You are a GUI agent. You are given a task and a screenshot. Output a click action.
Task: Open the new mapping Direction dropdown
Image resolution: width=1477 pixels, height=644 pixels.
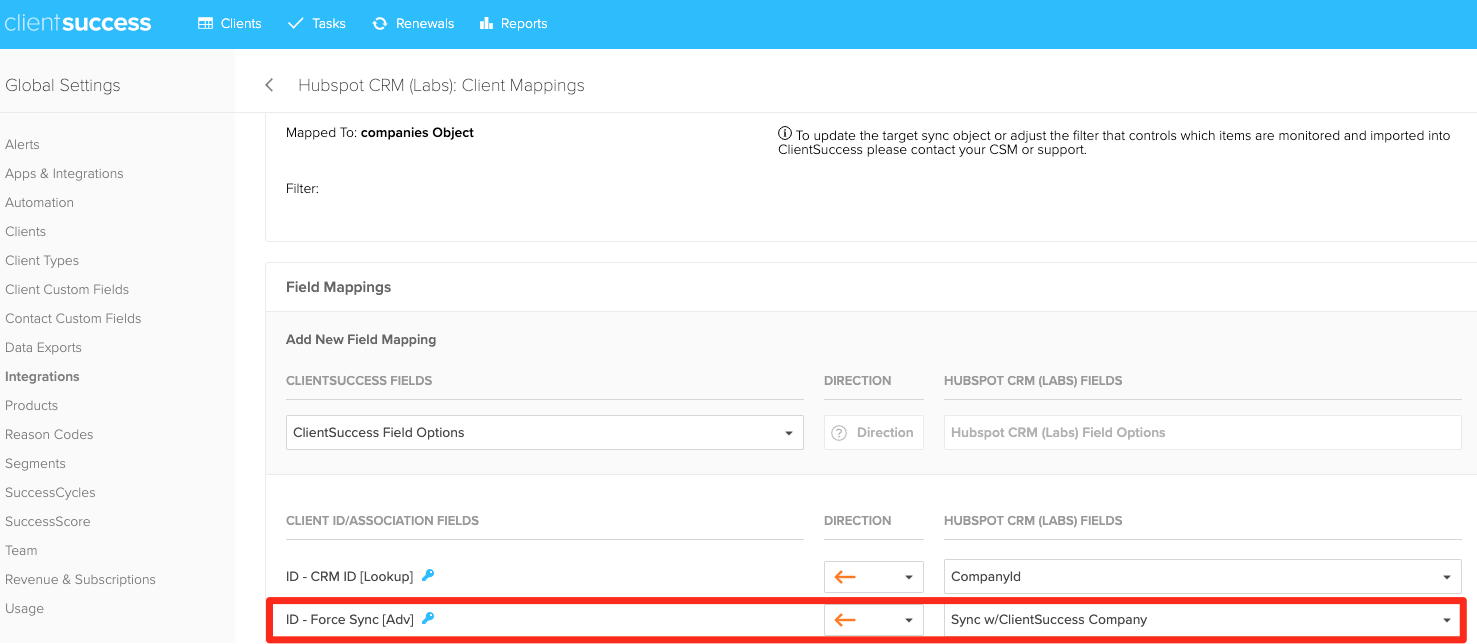[874, 433]
